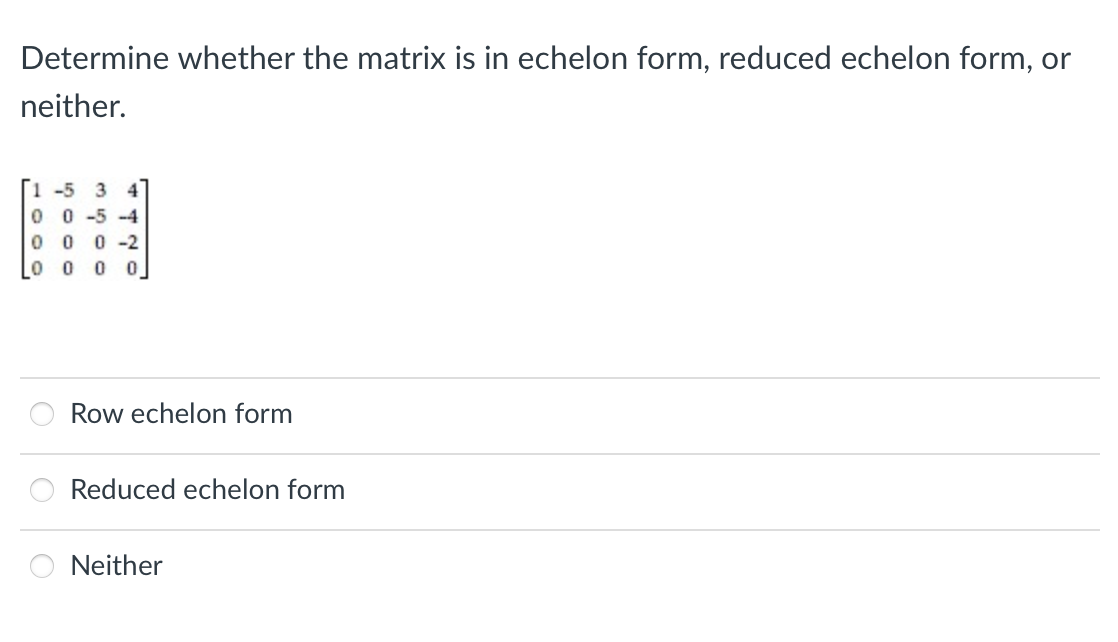Click the top-left 1 entry of matrix
Screen dimensions: 1118x642
pyautogui.click(x=37, y=190)
